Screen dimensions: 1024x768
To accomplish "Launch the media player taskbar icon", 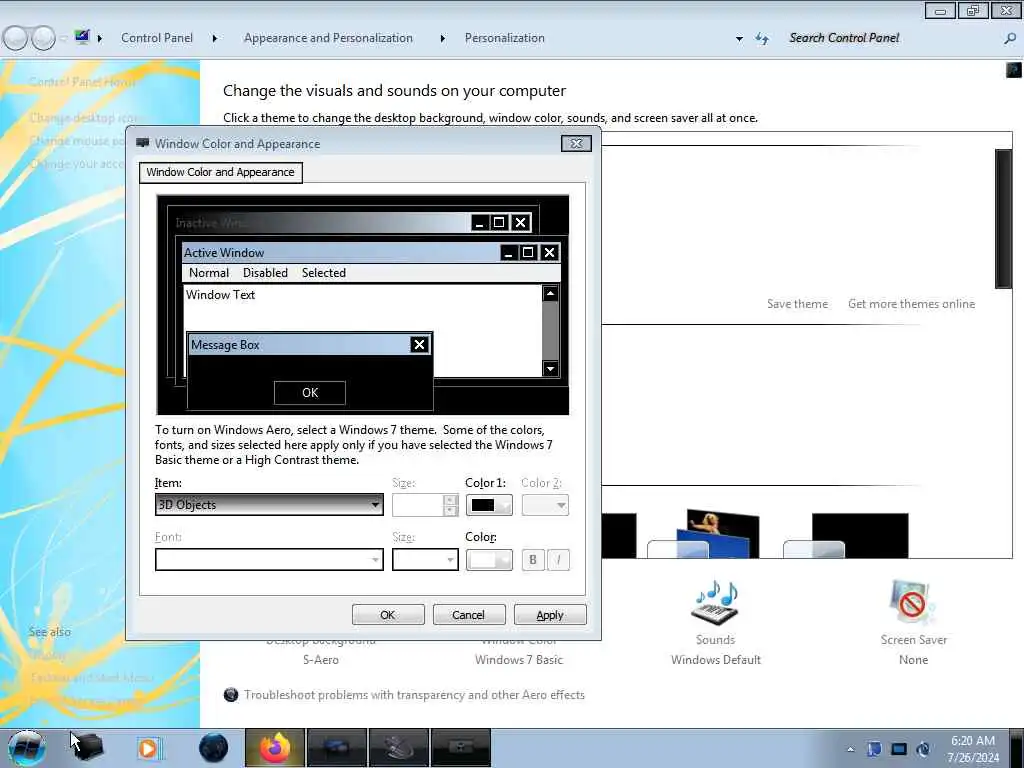I will 148,748.
